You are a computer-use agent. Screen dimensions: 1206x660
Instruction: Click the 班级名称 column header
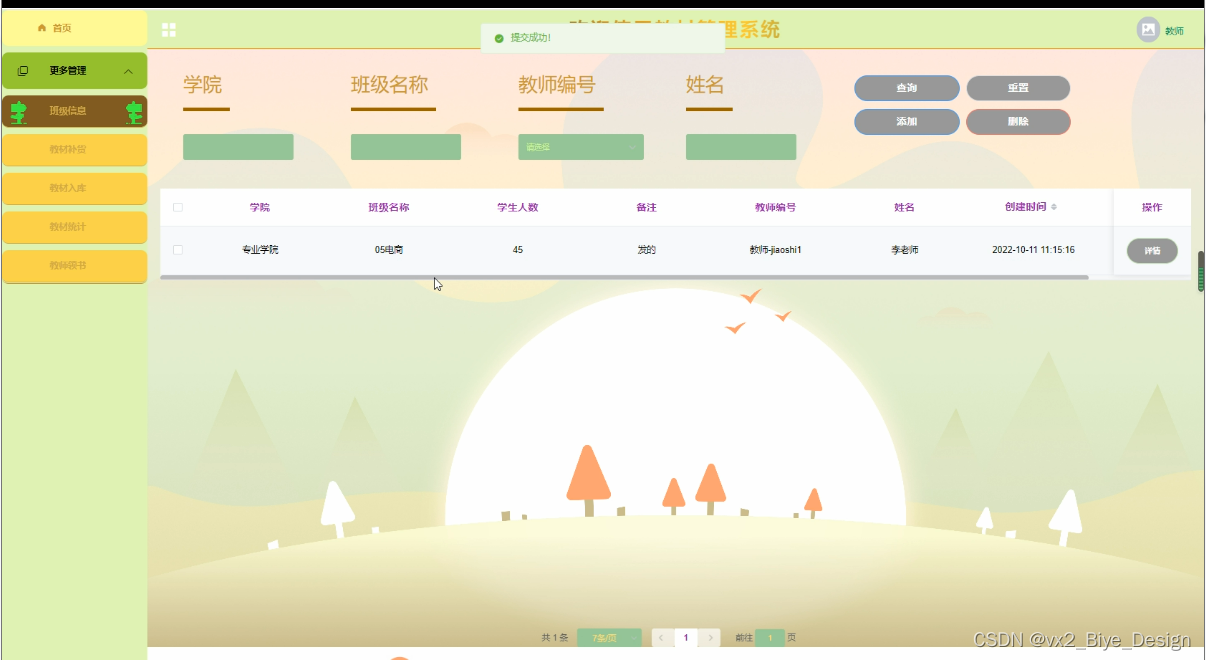[x=389, y=207]
